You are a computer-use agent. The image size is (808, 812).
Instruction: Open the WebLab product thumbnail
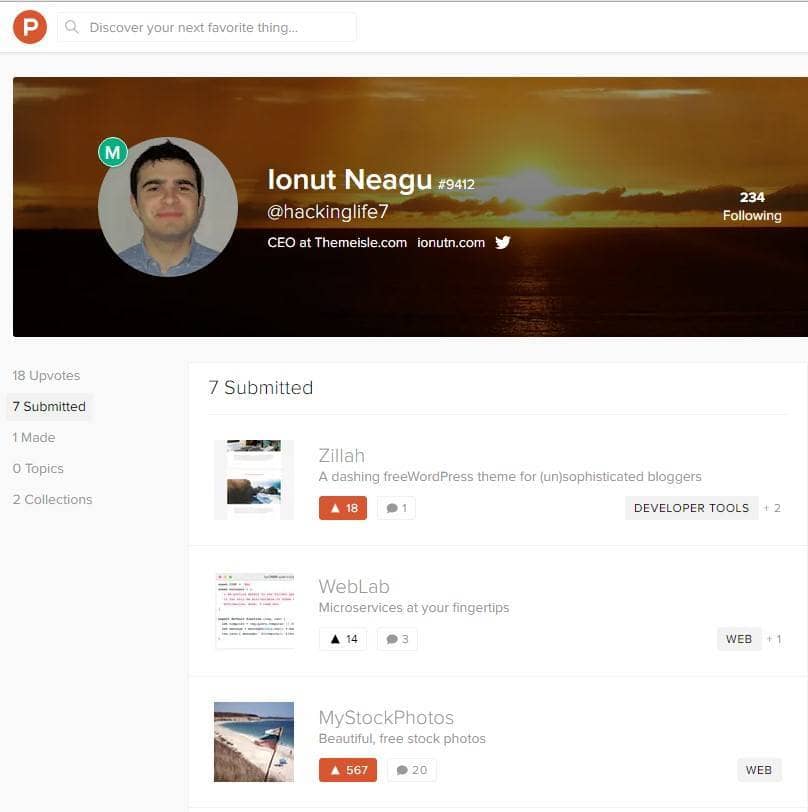tap(254, 611)
